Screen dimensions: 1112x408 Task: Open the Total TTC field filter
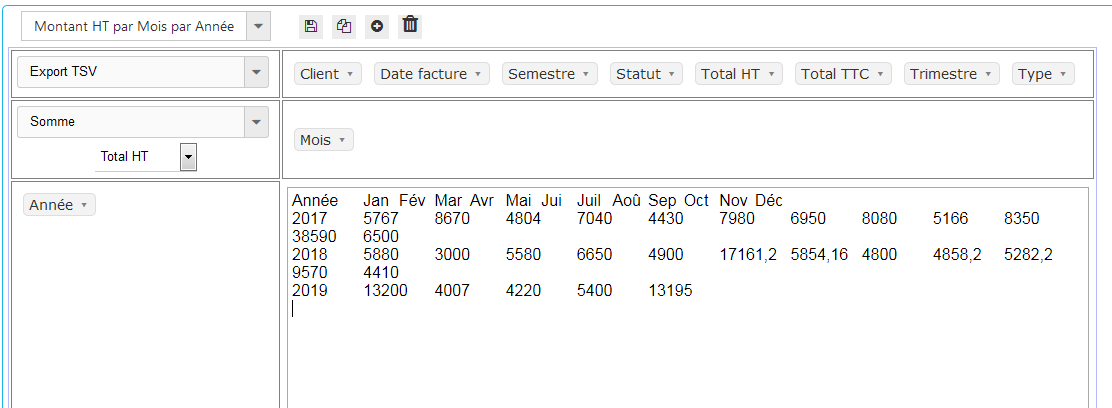point(880,75)
